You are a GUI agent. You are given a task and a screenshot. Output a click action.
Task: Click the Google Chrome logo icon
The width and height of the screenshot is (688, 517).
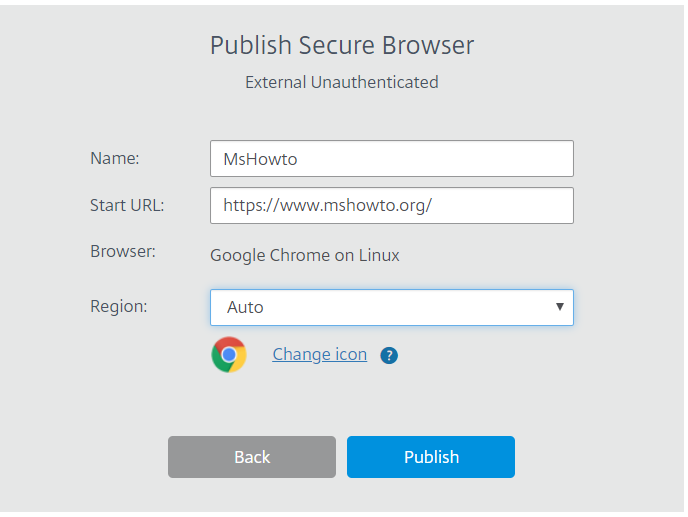click(x=229, y=355)
